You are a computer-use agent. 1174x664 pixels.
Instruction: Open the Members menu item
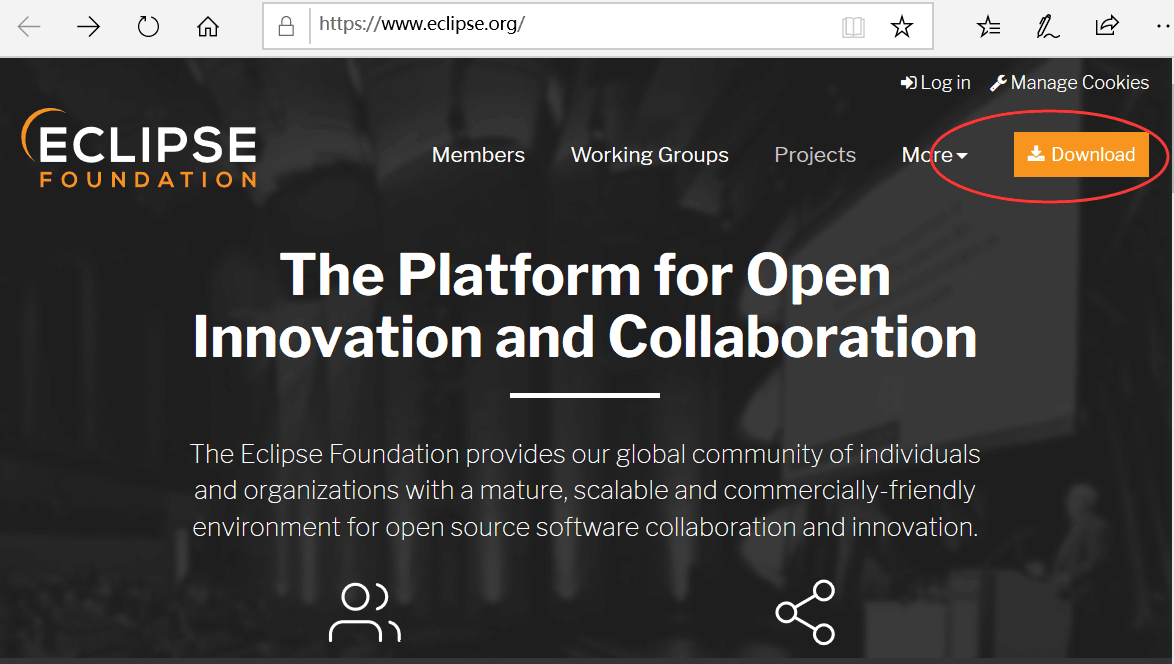click(478, 155)
